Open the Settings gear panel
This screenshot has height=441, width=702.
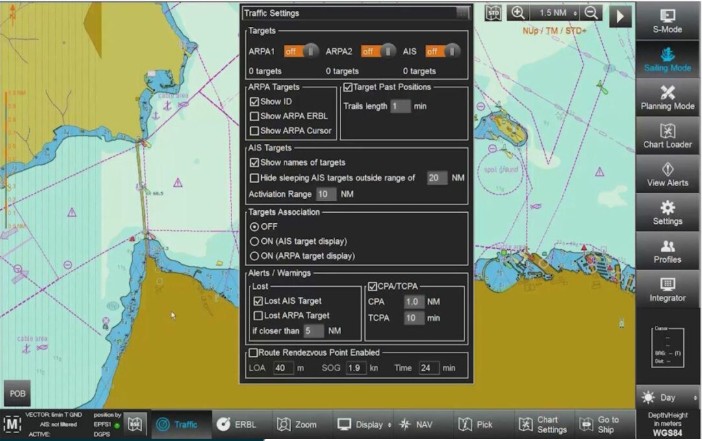[667, 213]
